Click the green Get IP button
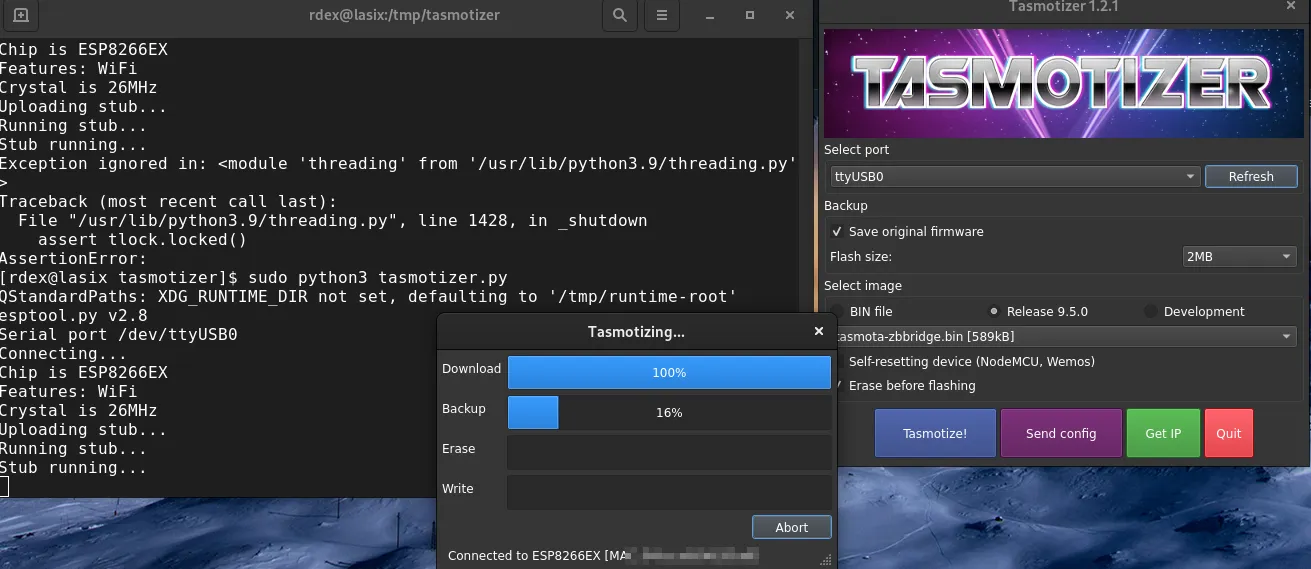Viewport: 1311px width, 569px height. point(1163,433)
